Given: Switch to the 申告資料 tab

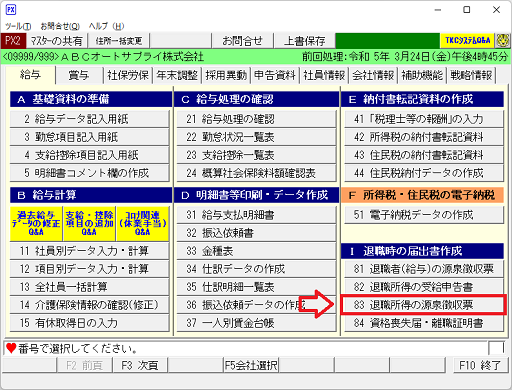Looking at the screenshot, I should [275, 75].
